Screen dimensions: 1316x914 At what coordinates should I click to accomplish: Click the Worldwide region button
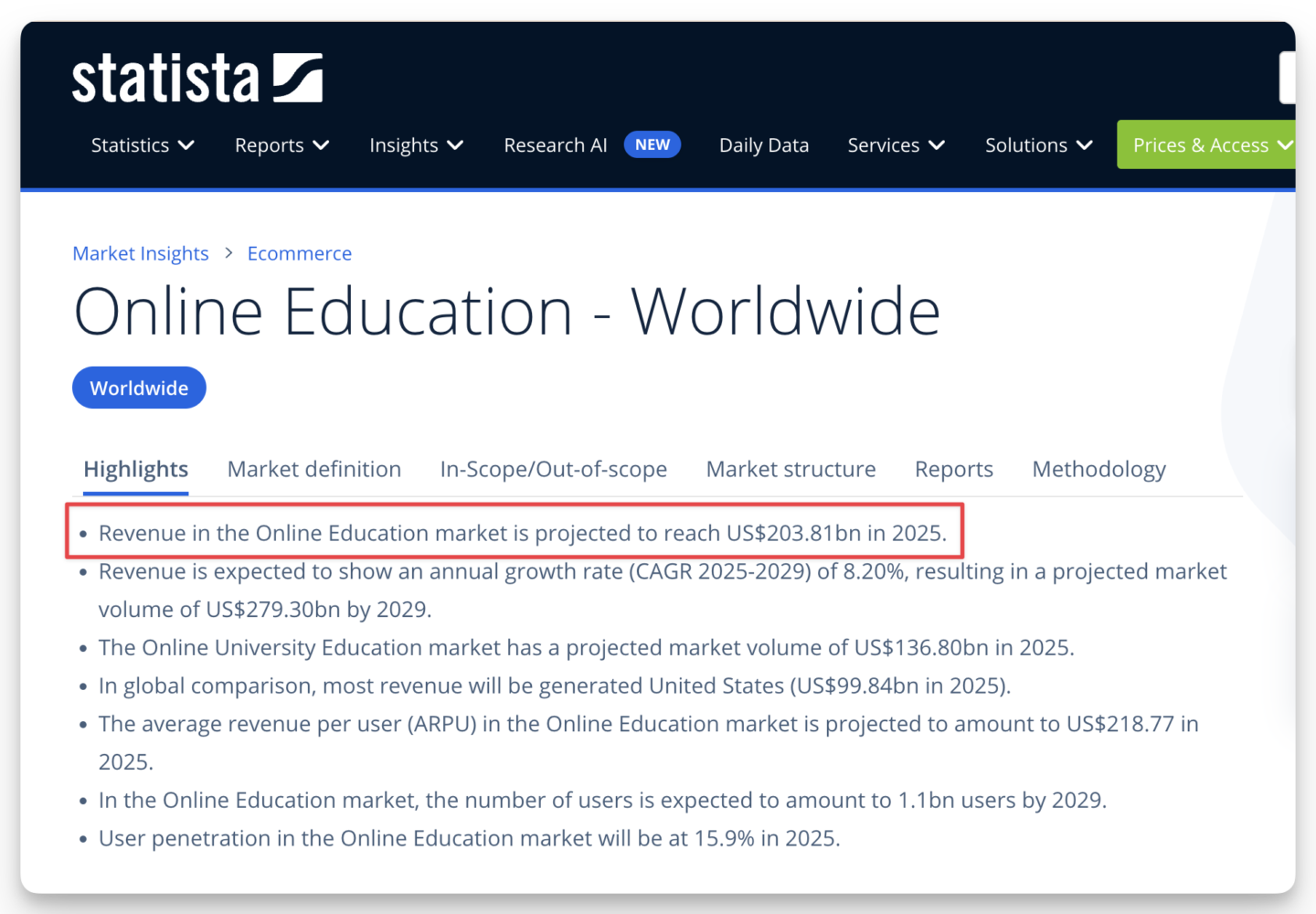[x=139, y=388]
